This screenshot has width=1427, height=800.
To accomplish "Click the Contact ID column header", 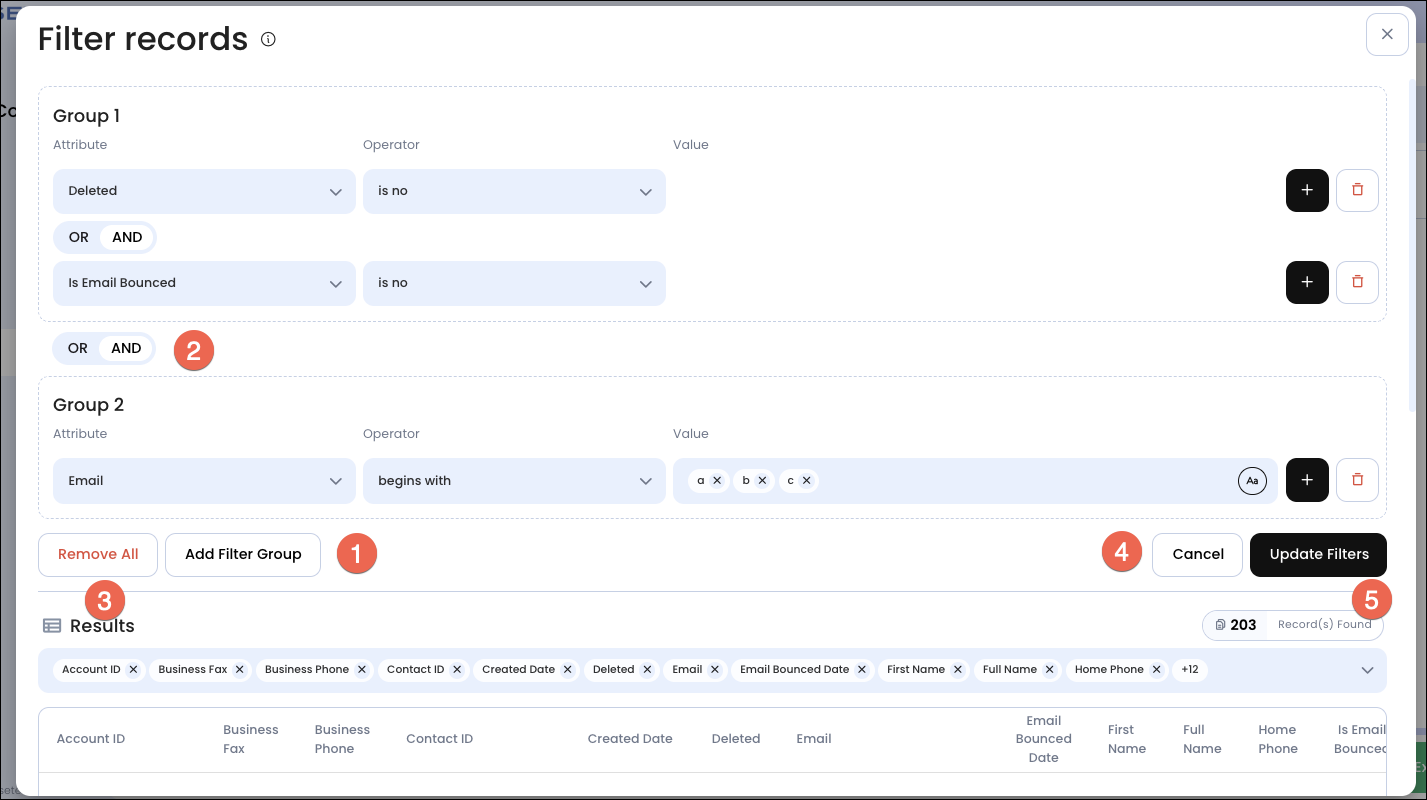I will 439,739.
